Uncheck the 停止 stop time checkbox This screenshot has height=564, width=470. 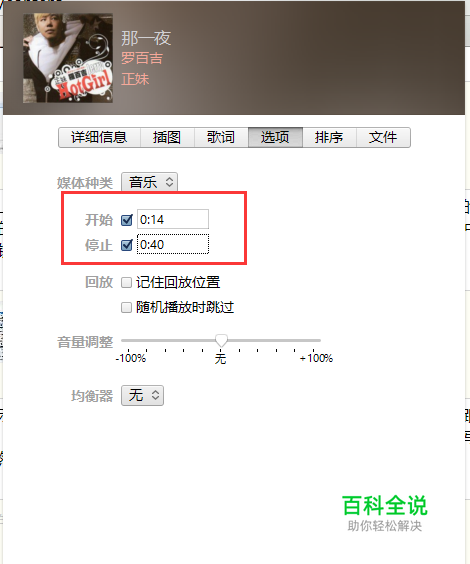[x=127, y=245]
